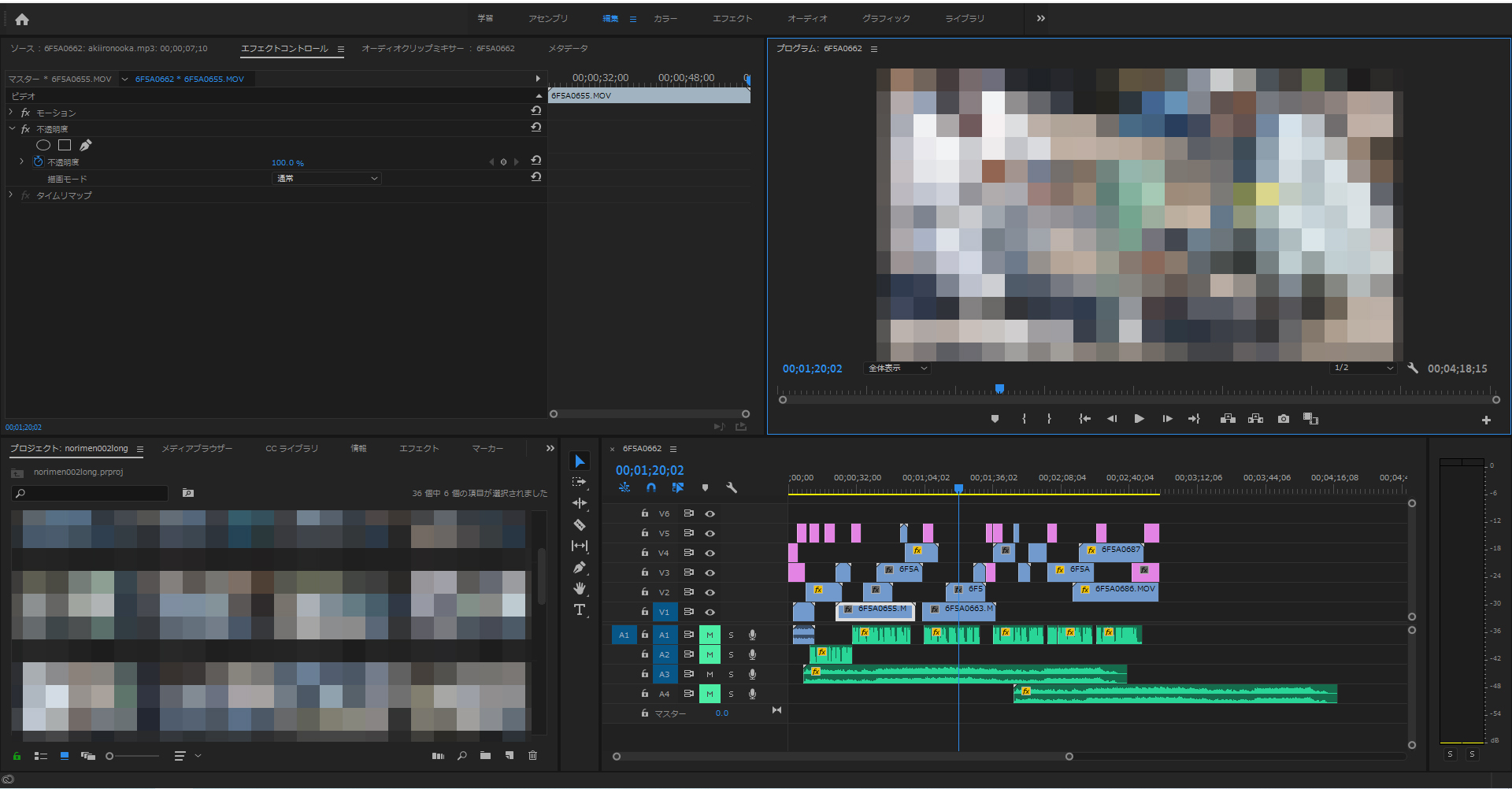Screen dimensions: 1512x789
Task: Click the delete trash icon in project panel
Action: click(532, 755)
